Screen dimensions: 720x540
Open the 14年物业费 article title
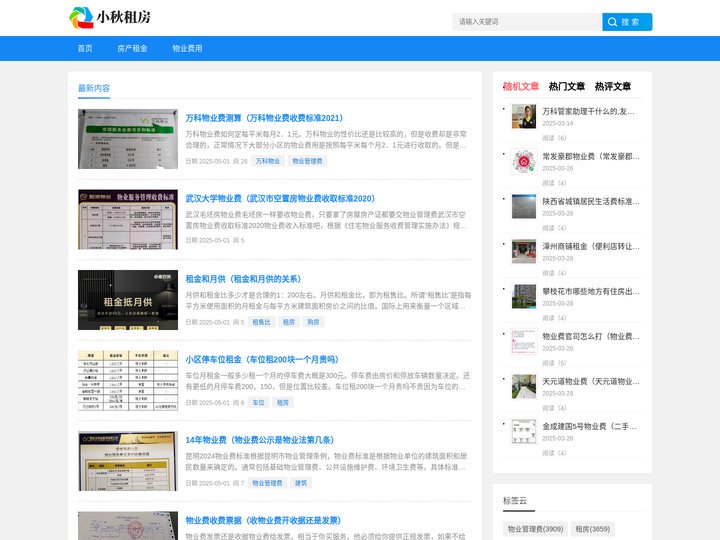259,439
